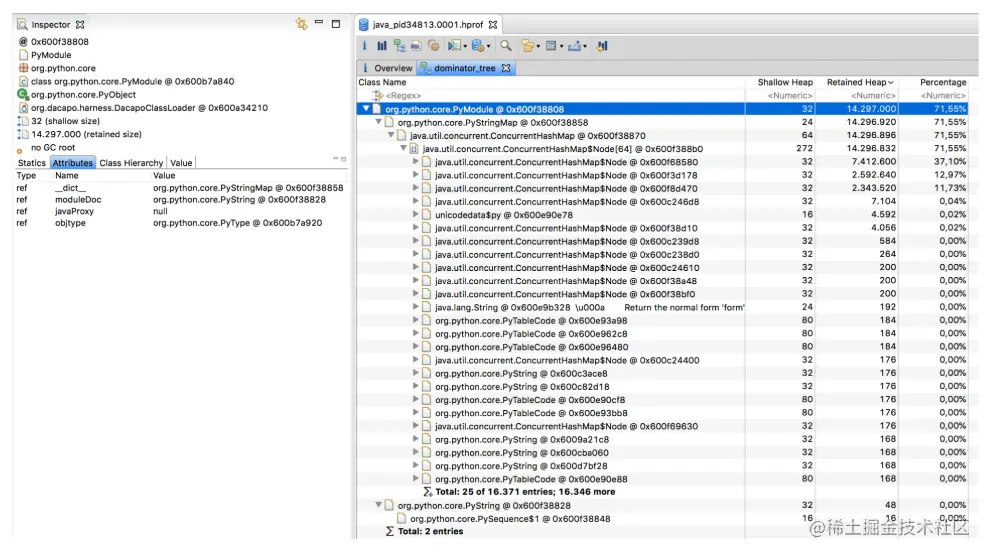Click the package icon beside org.python.core
The image size is (987, 555).
(x=23, y=68)
